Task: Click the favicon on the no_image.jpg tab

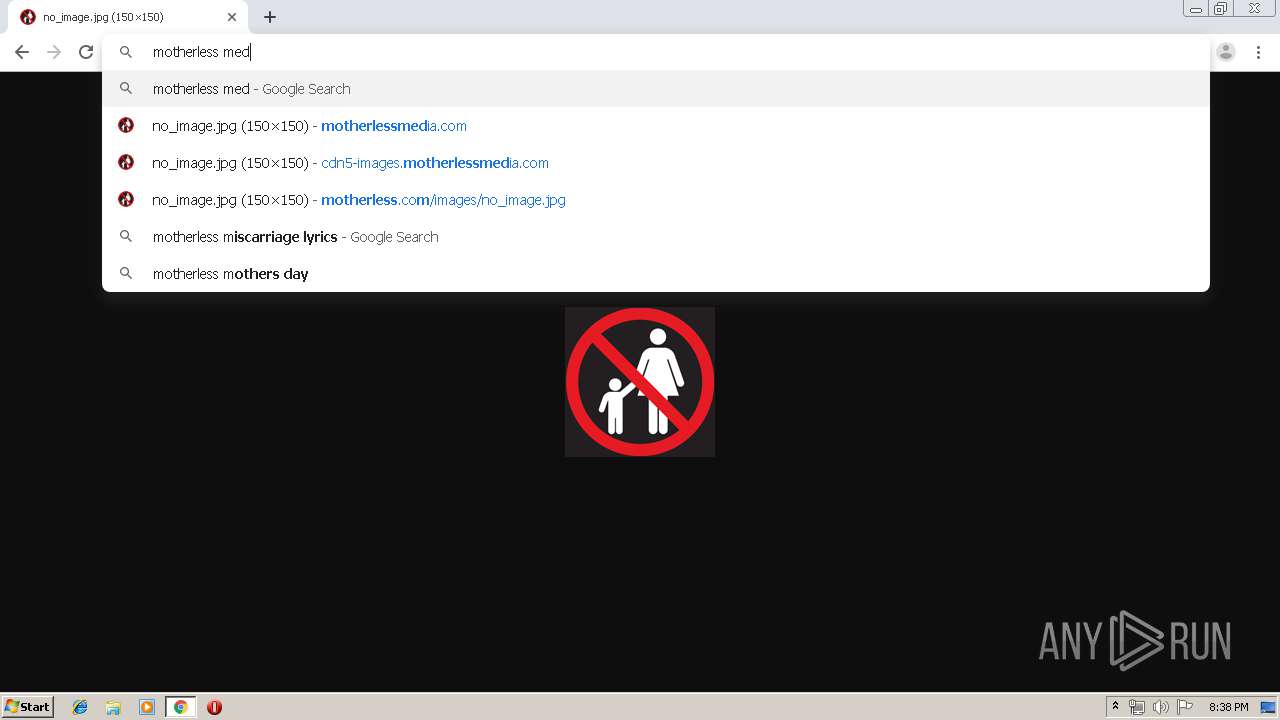Action: click(28, 17)
